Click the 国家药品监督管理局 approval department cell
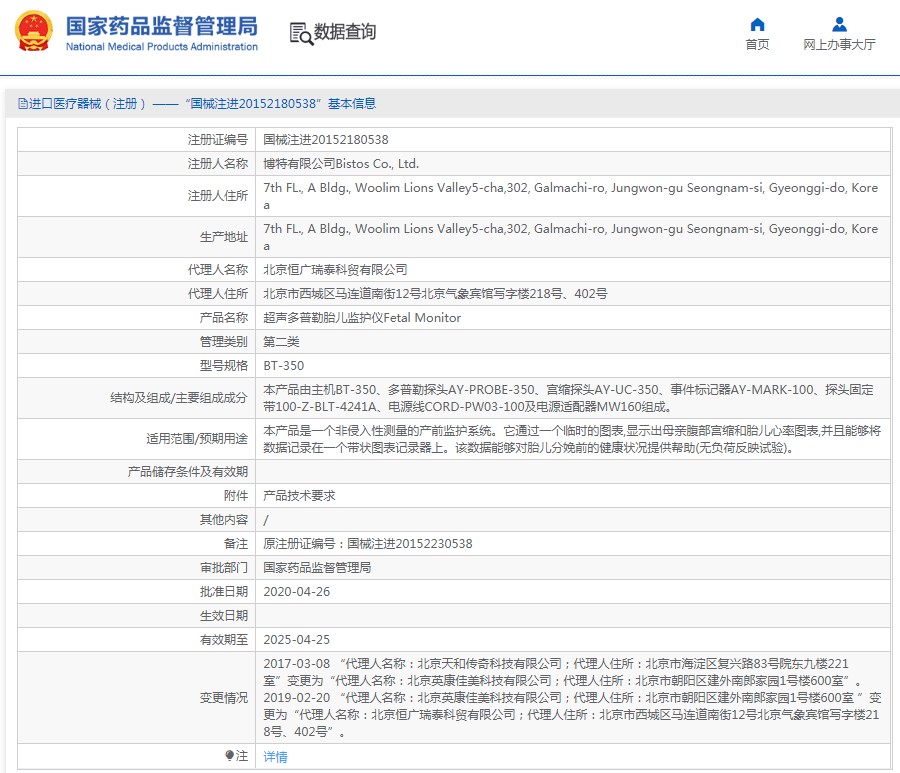900x773 pixels. point(317,568)
